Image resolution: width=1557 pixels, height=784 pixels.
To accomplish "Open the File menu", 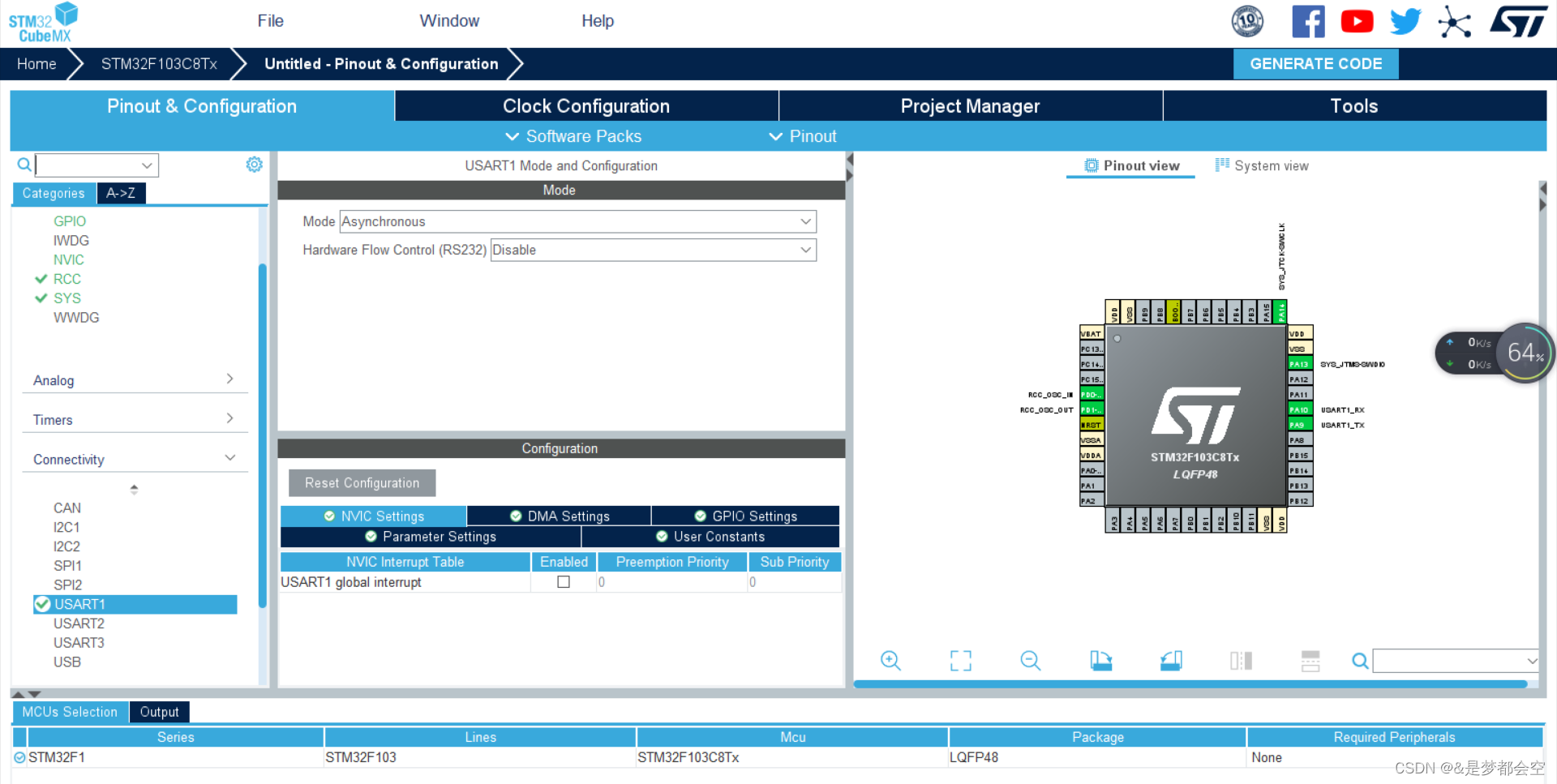I will 271,21.
